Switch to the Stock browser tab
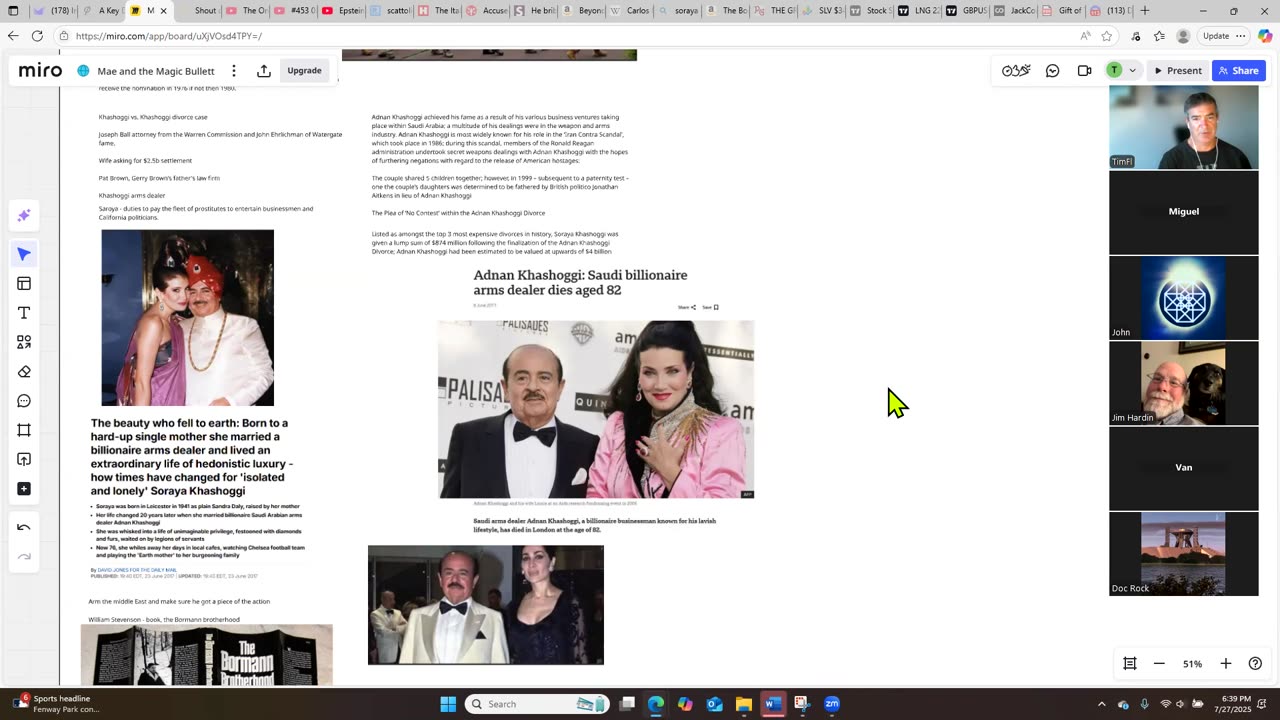1280x720 pixels. click(x=870, y=11)
